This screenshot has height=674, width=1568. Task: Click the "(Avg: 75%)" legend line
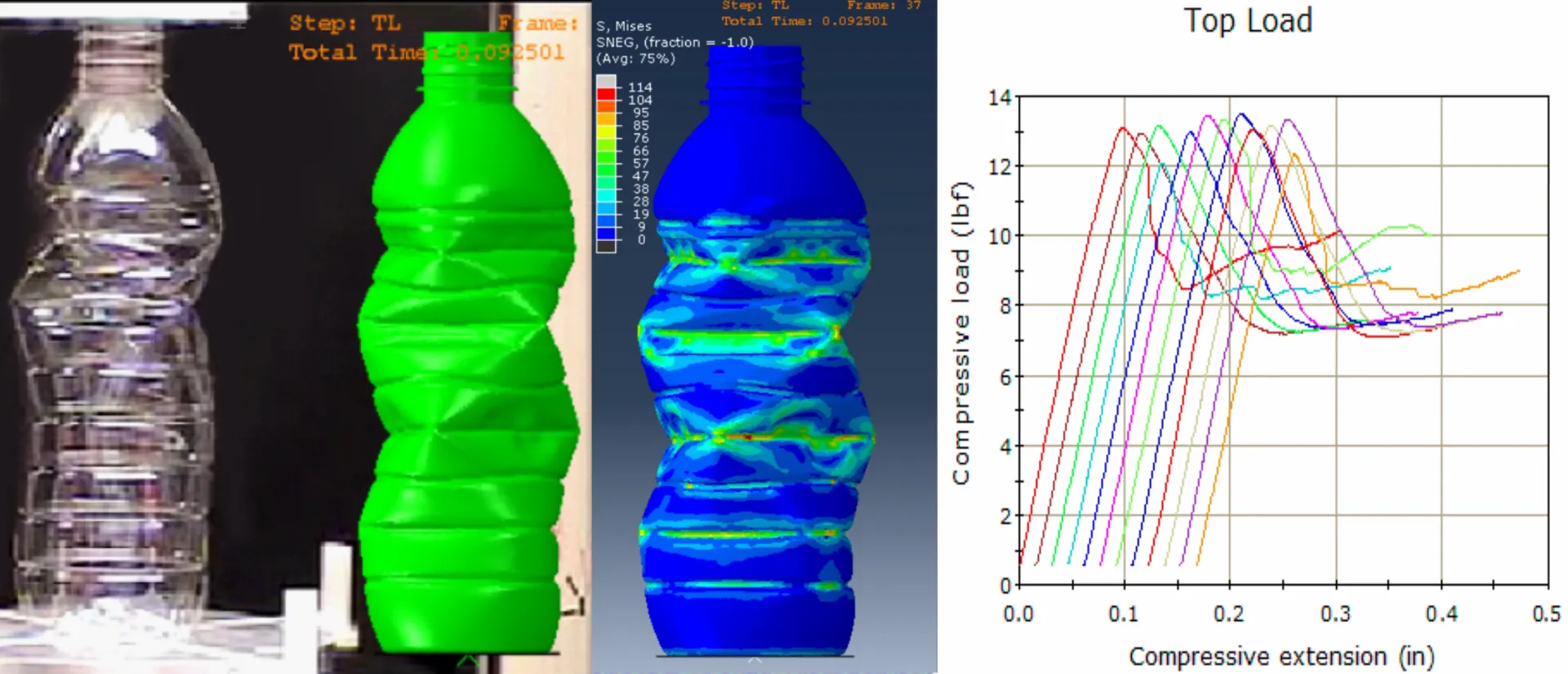pyautogui.click(x=635, y=59)
